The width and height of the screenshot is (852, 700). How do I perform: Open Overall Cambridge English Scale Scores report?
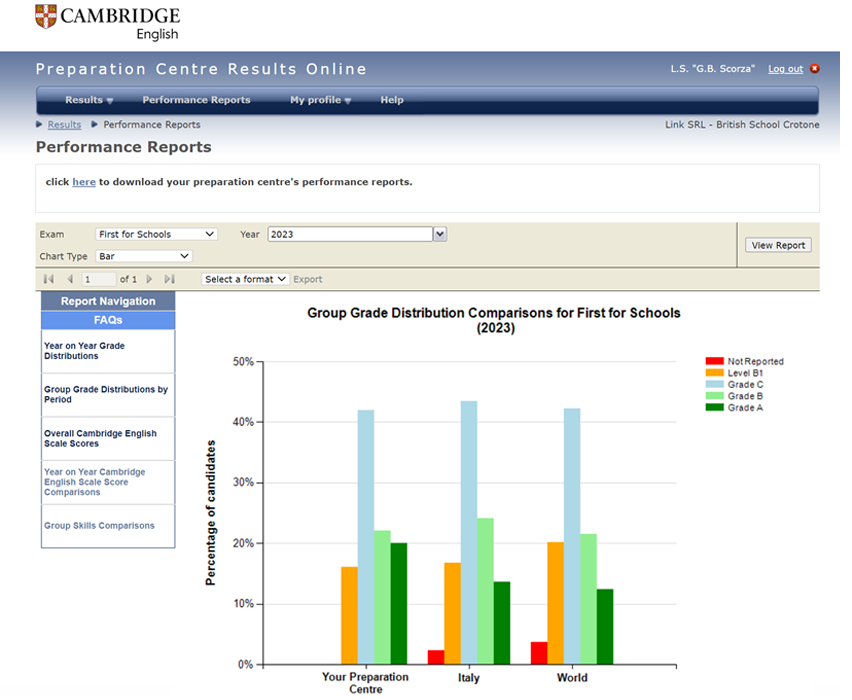[x=108, y=439]
